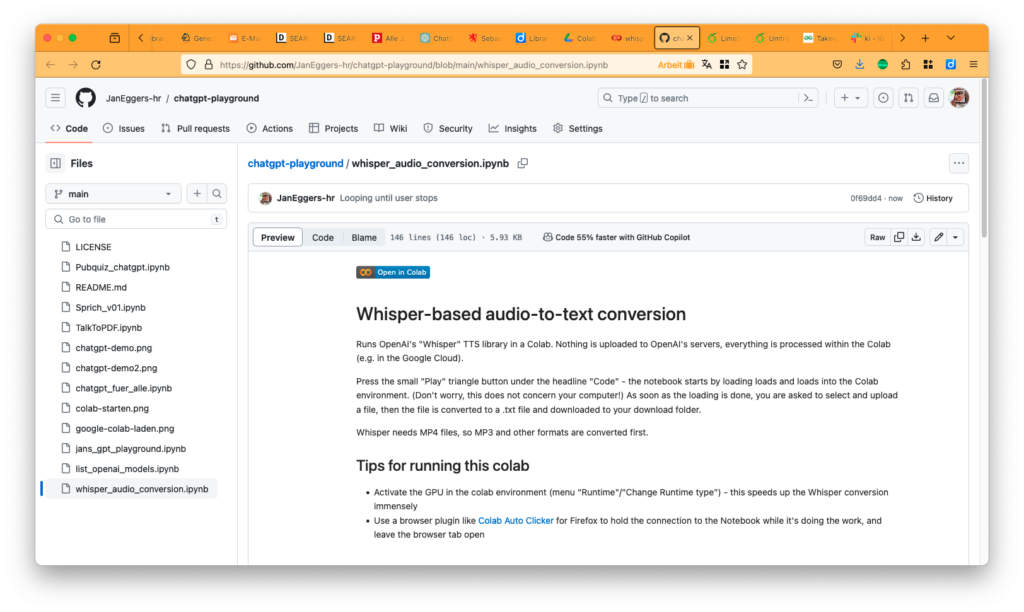
Task: Go back in browser history
Action: click(51, 65)
